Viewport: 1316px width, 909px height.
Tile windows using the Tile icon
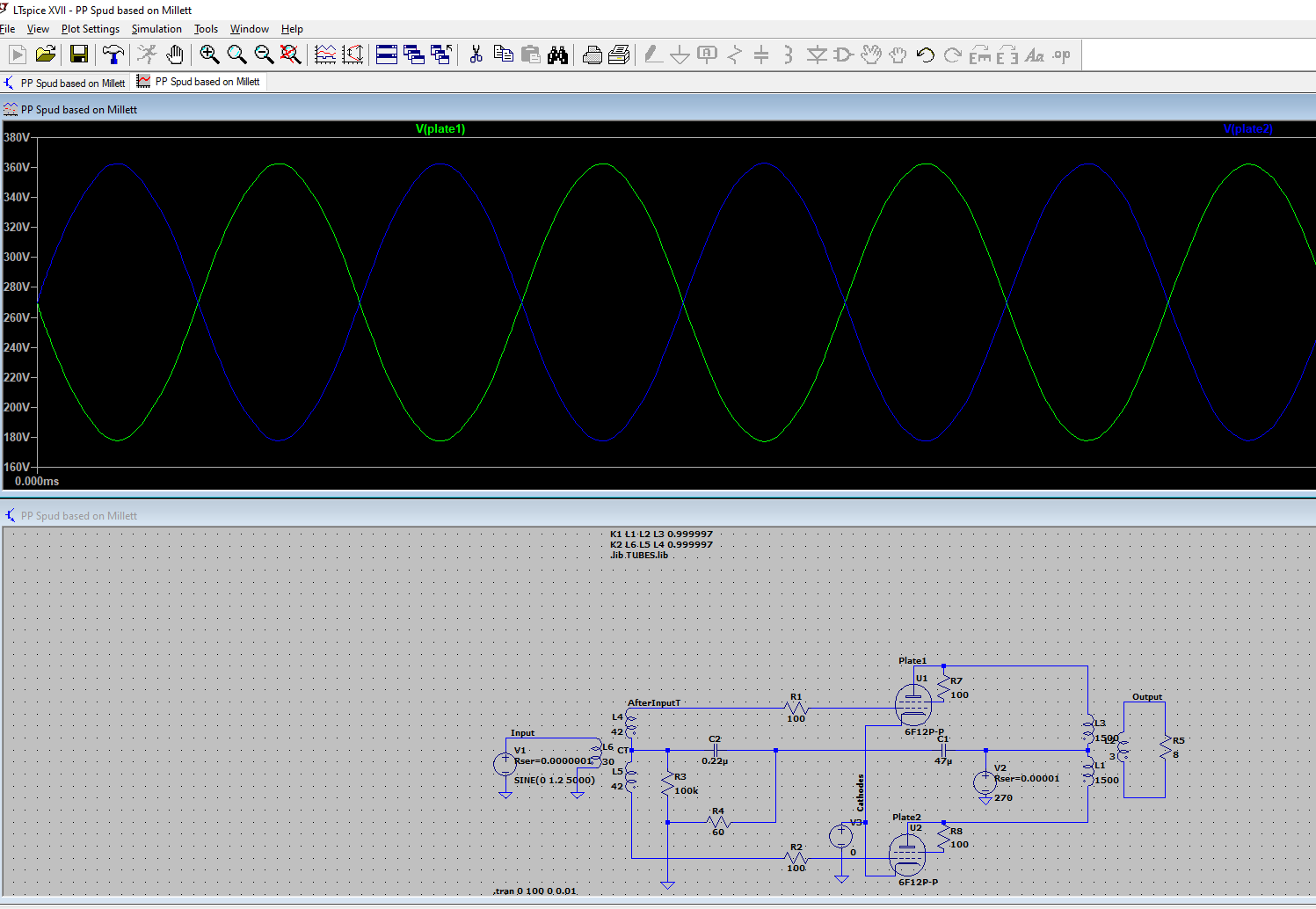pyautogui.click(x=387, y=55)
